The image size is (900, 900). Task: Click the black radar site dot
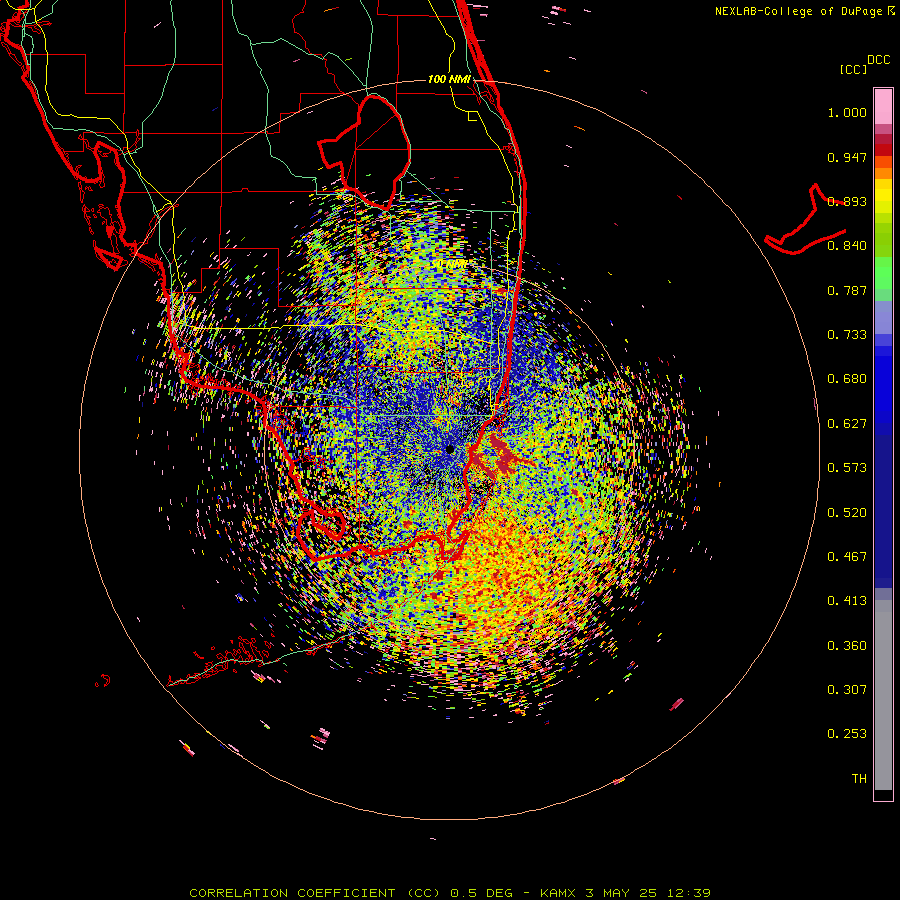(x=450, y=449)
